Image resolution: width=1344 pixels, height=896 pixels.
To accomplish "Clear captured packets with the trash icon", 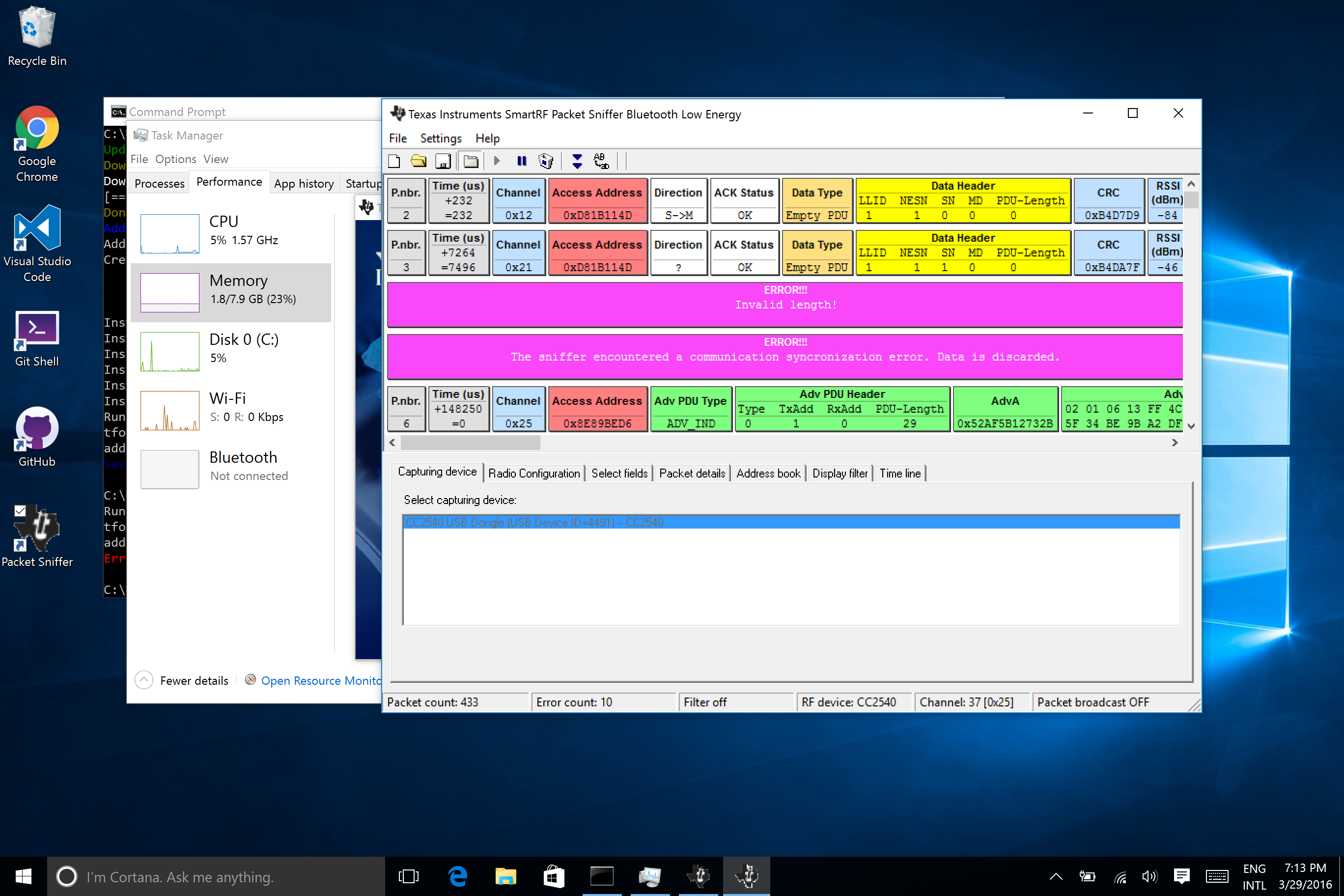I will (546, 161).
